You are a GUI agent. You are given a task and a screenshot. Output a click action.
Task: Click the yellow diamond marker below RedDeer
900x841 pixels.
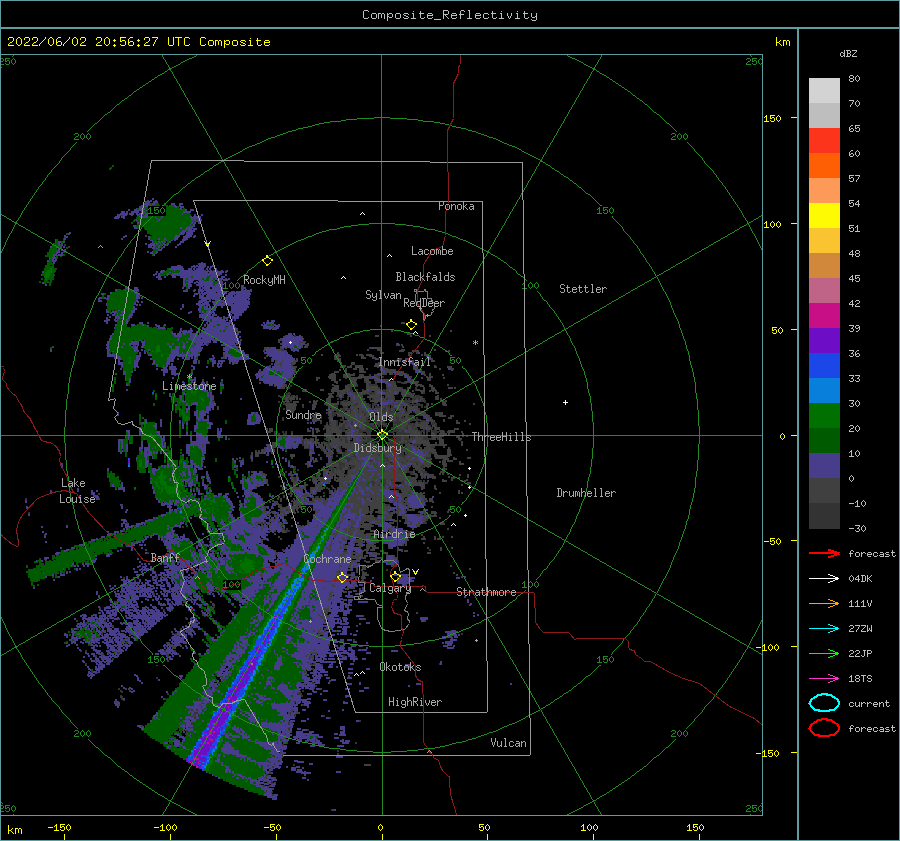click(412, 325)
